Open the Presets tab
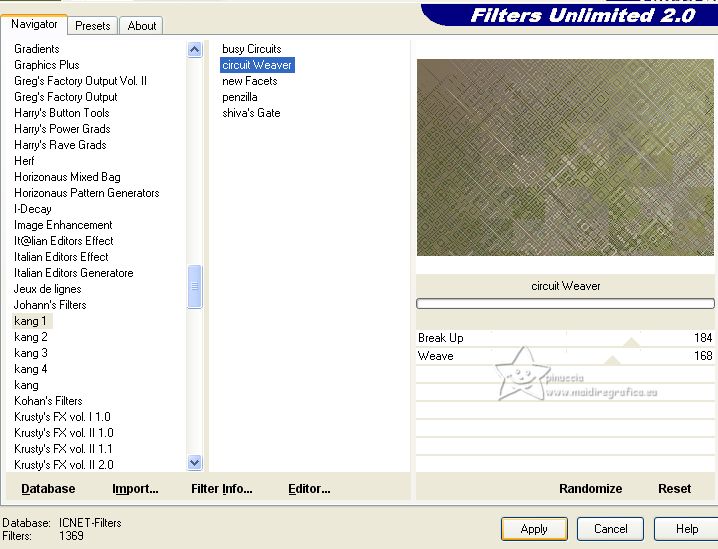This screenshot has height=549, width=718. tap(92, 26)
